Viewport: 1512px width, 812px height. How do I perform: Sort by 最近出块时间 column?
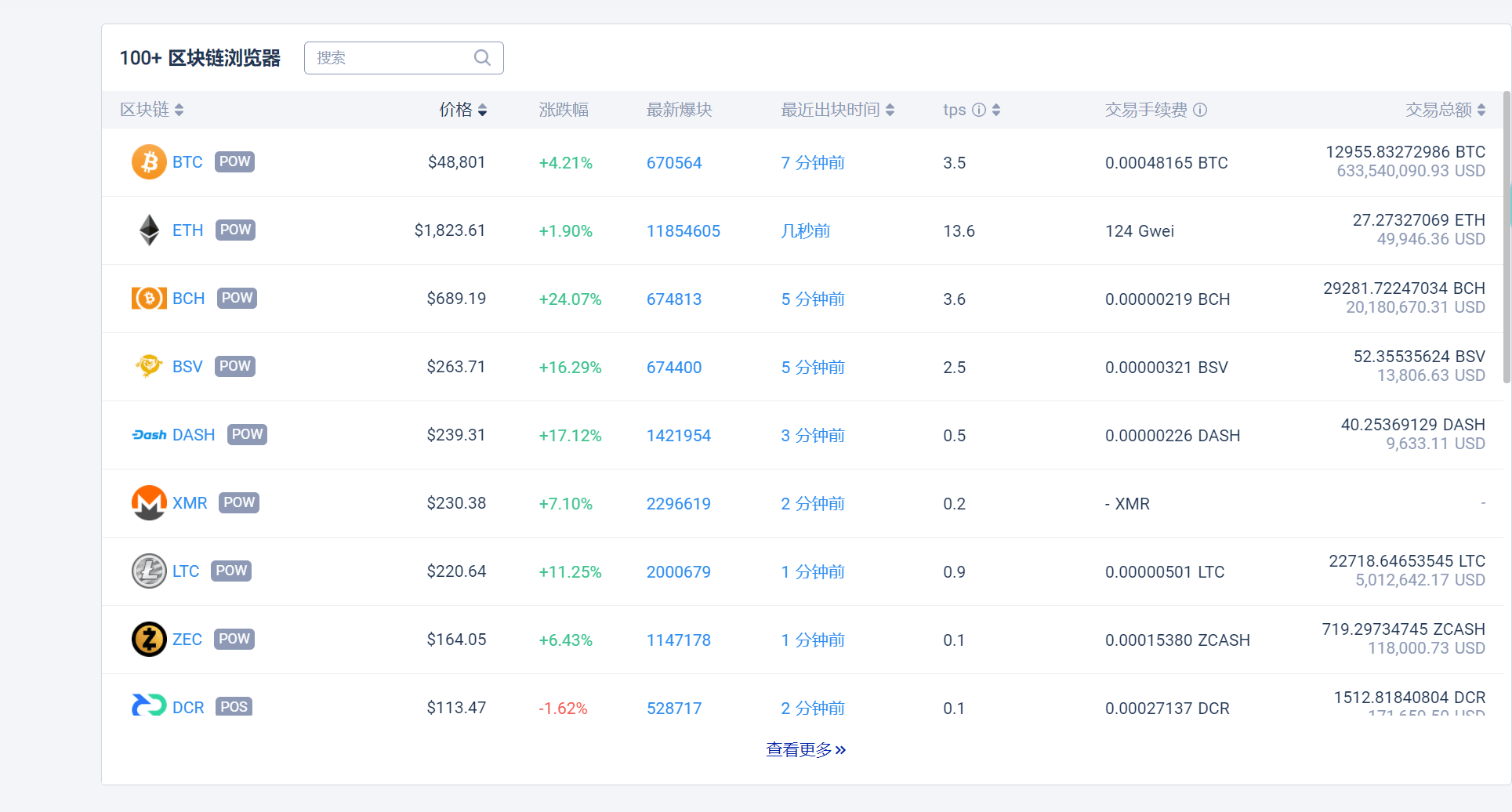point(890,110)
